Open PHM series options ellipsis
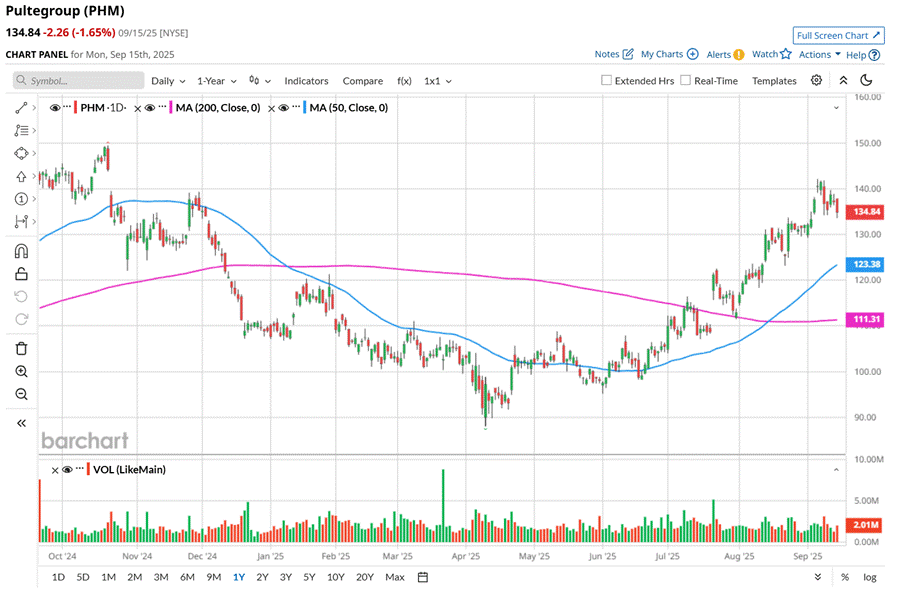Viewport: 902px width, 594px height. 67,107
